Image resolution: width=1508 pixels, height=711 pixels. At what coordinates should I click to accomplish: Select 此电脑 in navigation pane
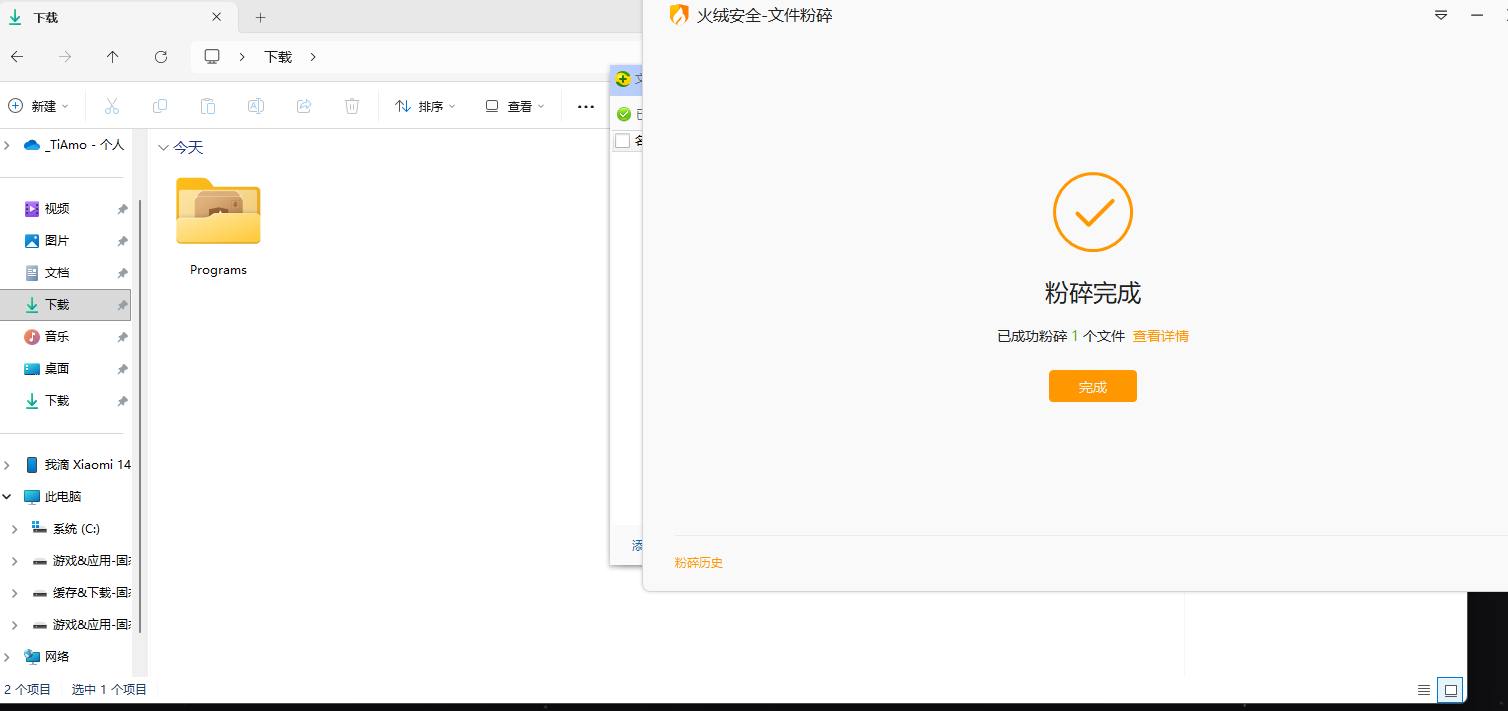tap(63, 497)
